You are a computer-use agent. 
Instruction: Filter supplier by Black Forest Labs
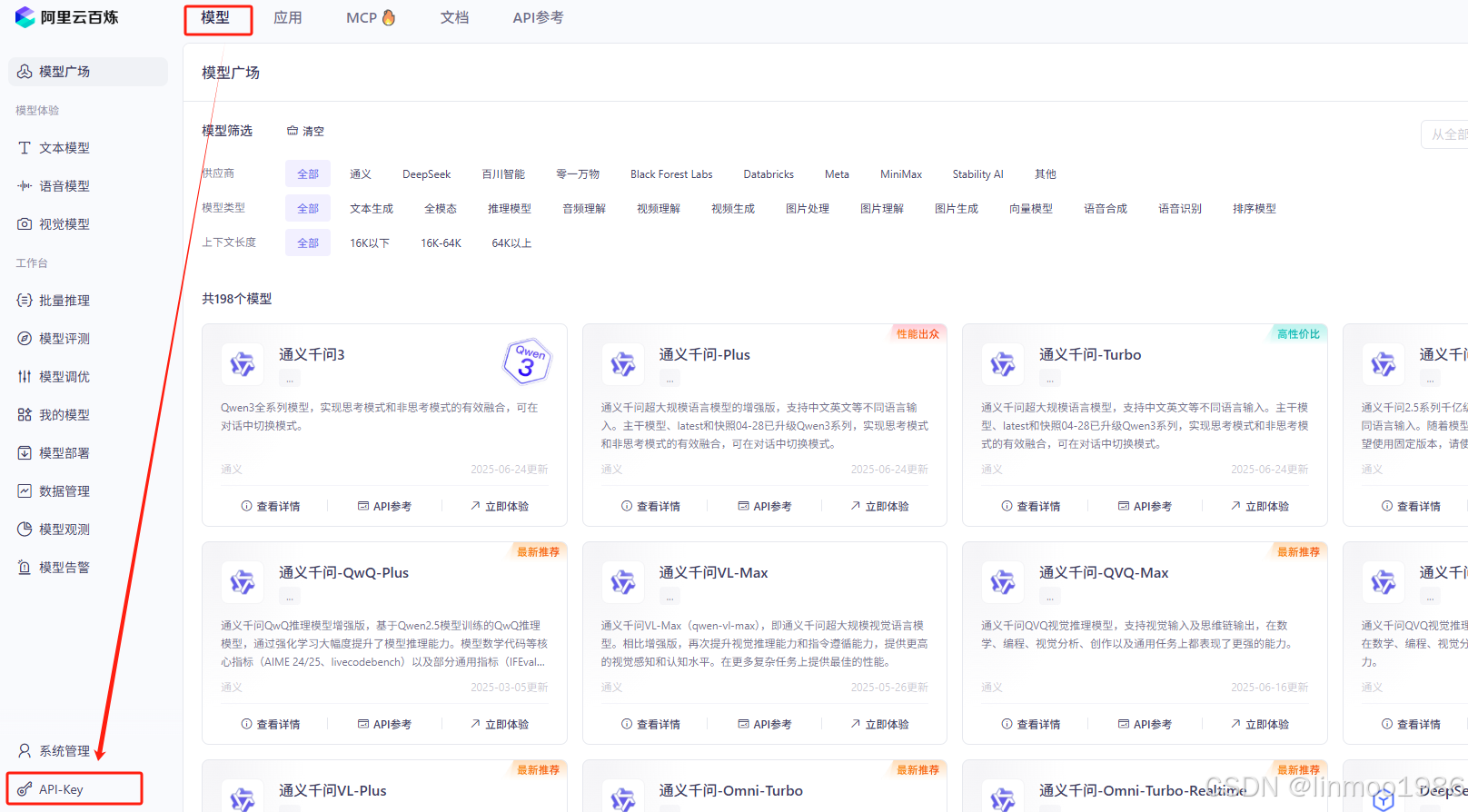pyautogui.click(x=671, y=173)
